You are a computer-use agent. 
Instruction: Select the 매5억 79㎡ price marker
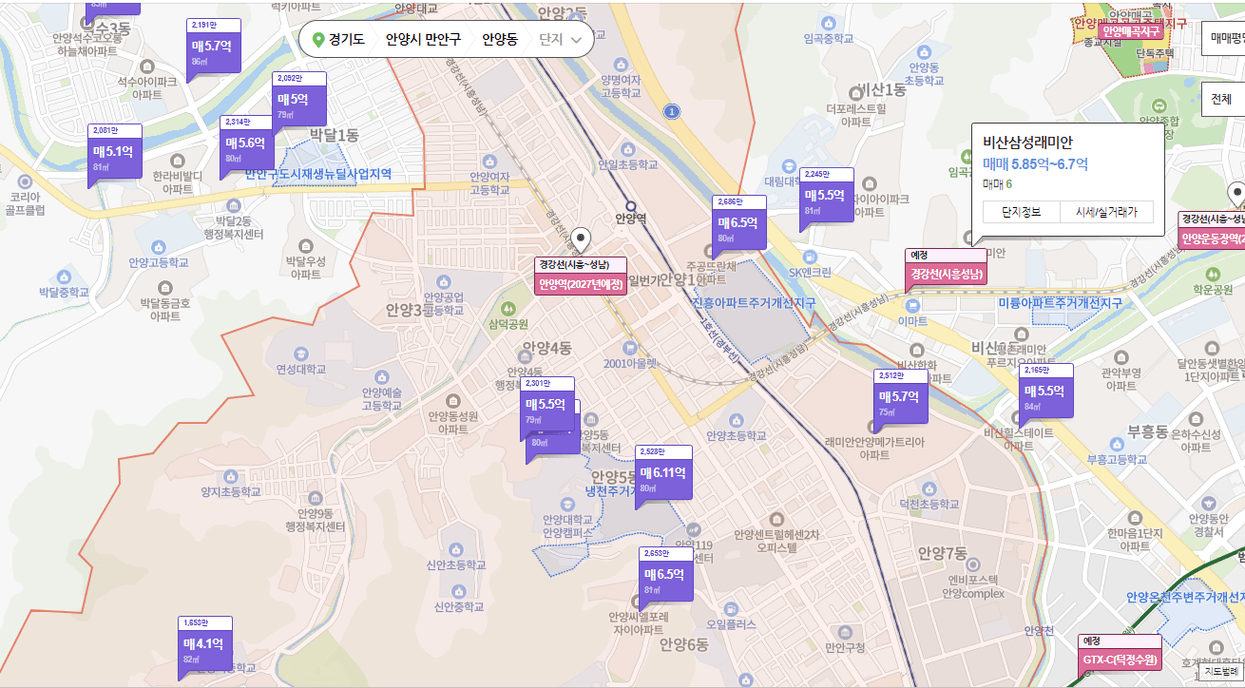pyautogui.click(x=298, y=101)
